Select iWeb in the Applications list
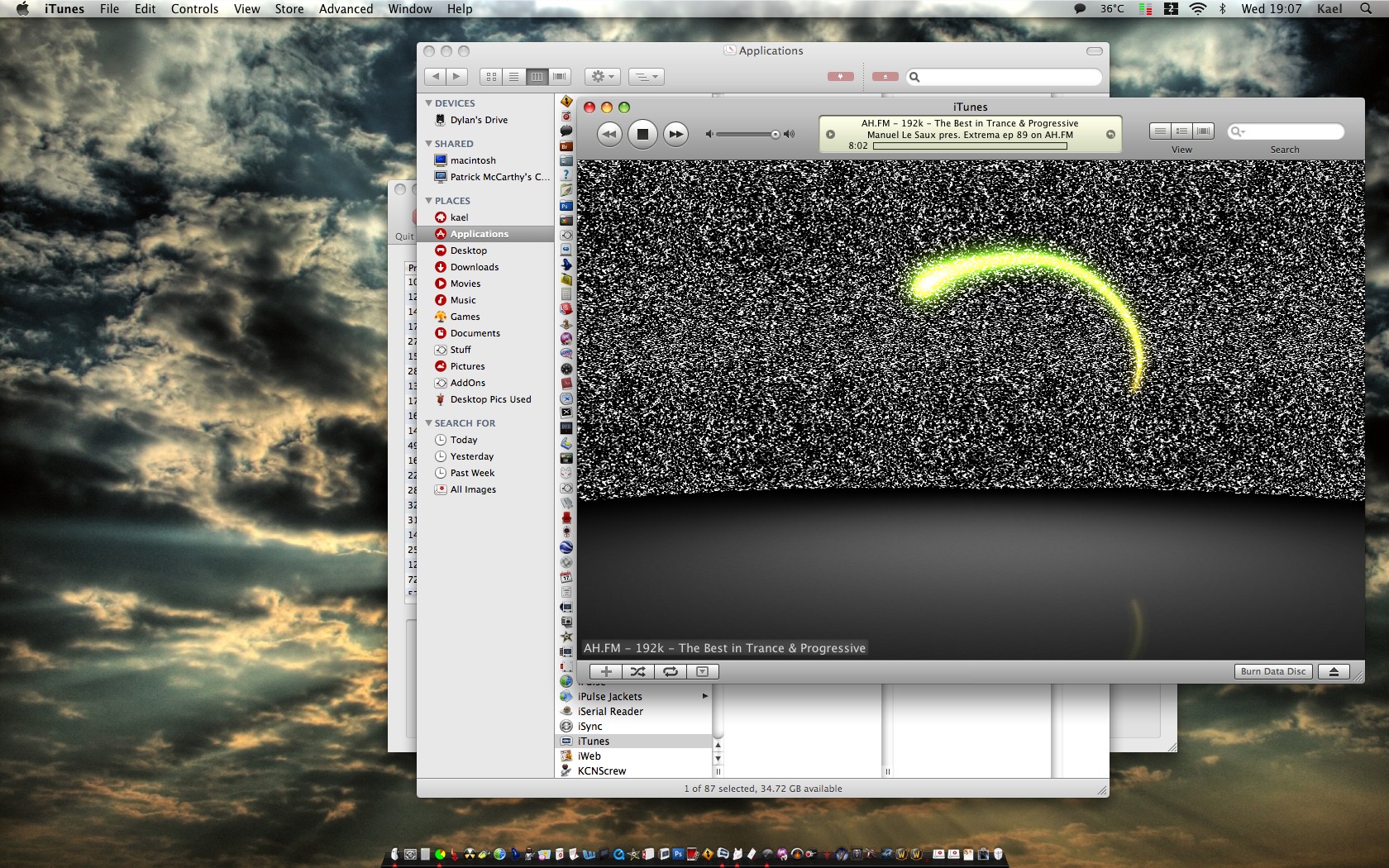 [633, 756]
